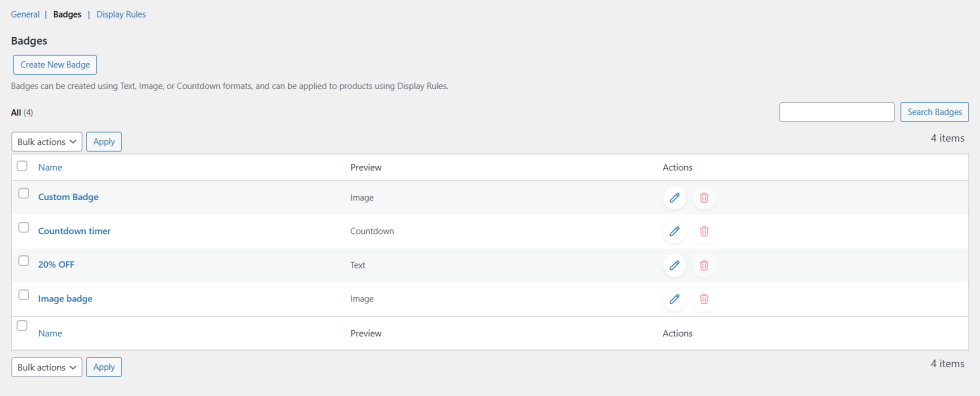Sort by Name column in footer

[50, 334]
